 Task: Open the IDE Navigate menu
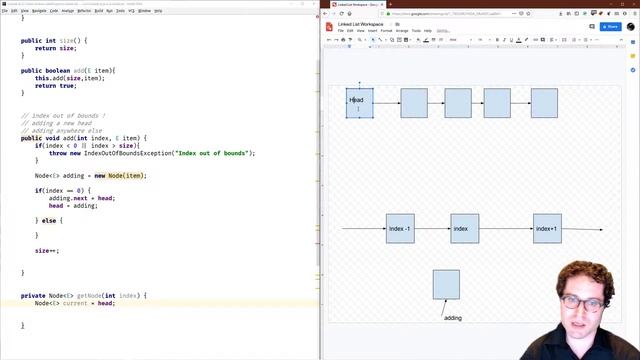(x=39, y=11)
